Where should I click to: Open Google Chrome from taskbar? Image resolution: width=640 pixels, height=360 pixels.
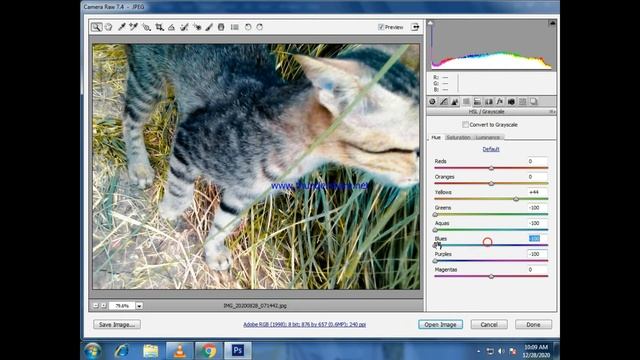click(209, 351)
